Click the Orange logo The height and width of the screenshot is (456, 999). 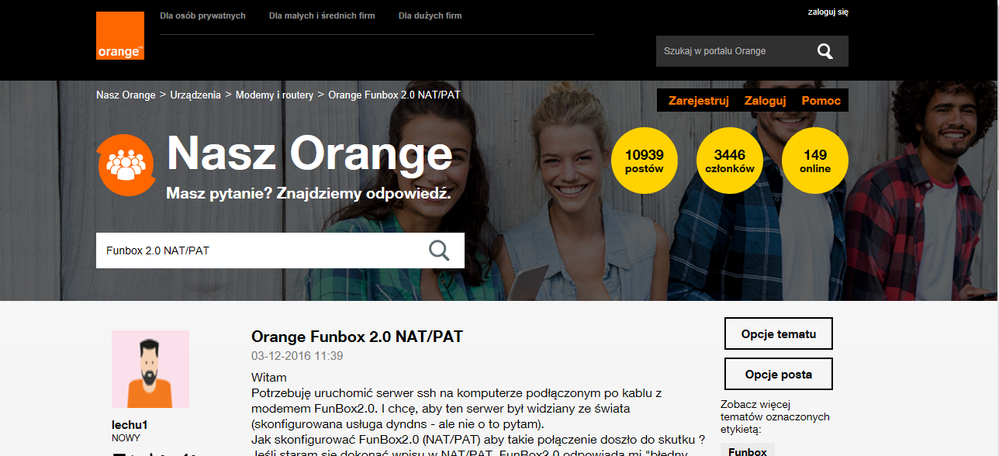click(120, 36)
